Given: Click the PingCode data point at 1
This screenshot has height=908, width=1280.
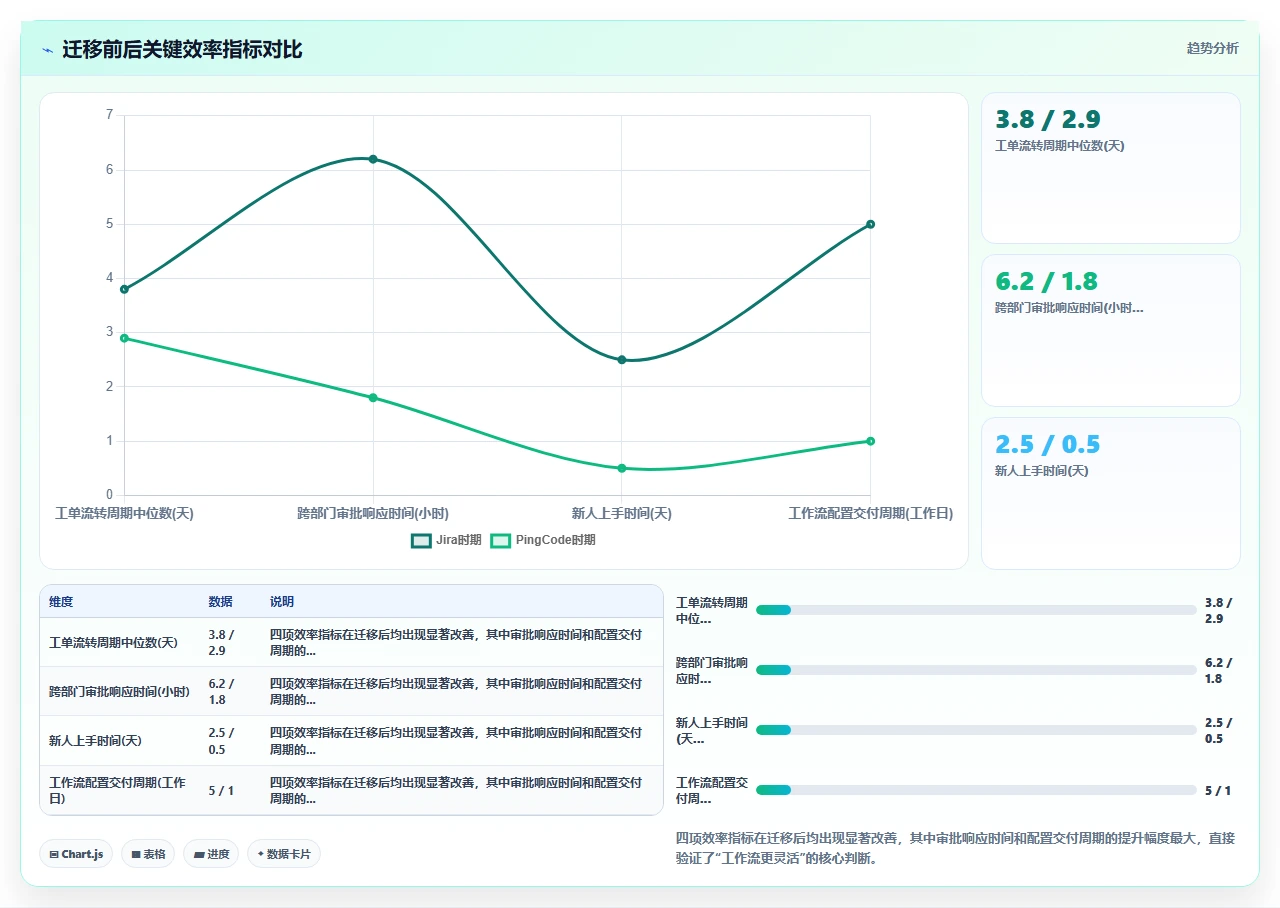Looking at the screenshot, I should tap(870, 441).
